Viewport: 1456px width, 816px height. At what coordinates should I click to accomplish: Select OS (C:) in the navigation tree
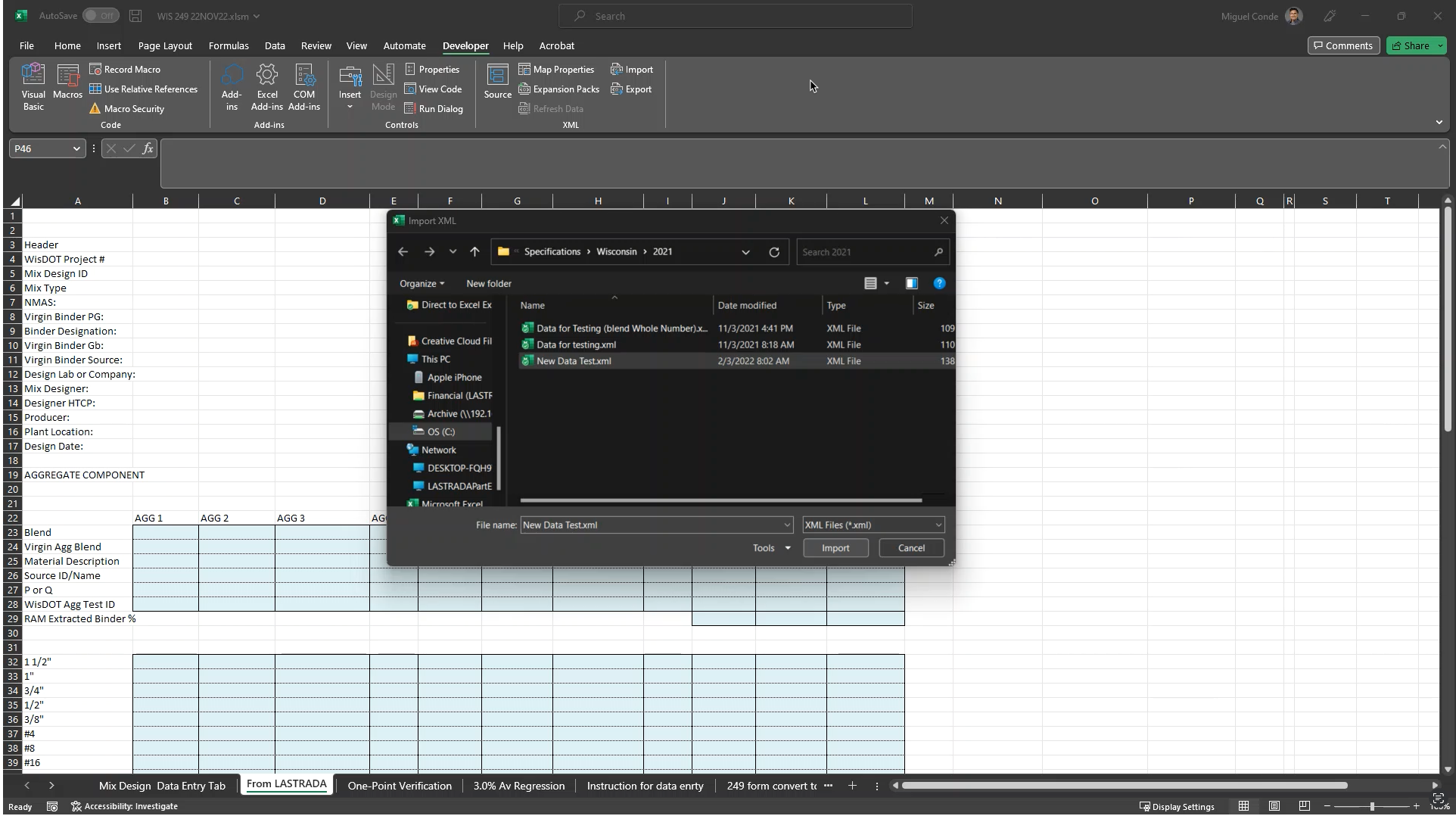[440, 432]
